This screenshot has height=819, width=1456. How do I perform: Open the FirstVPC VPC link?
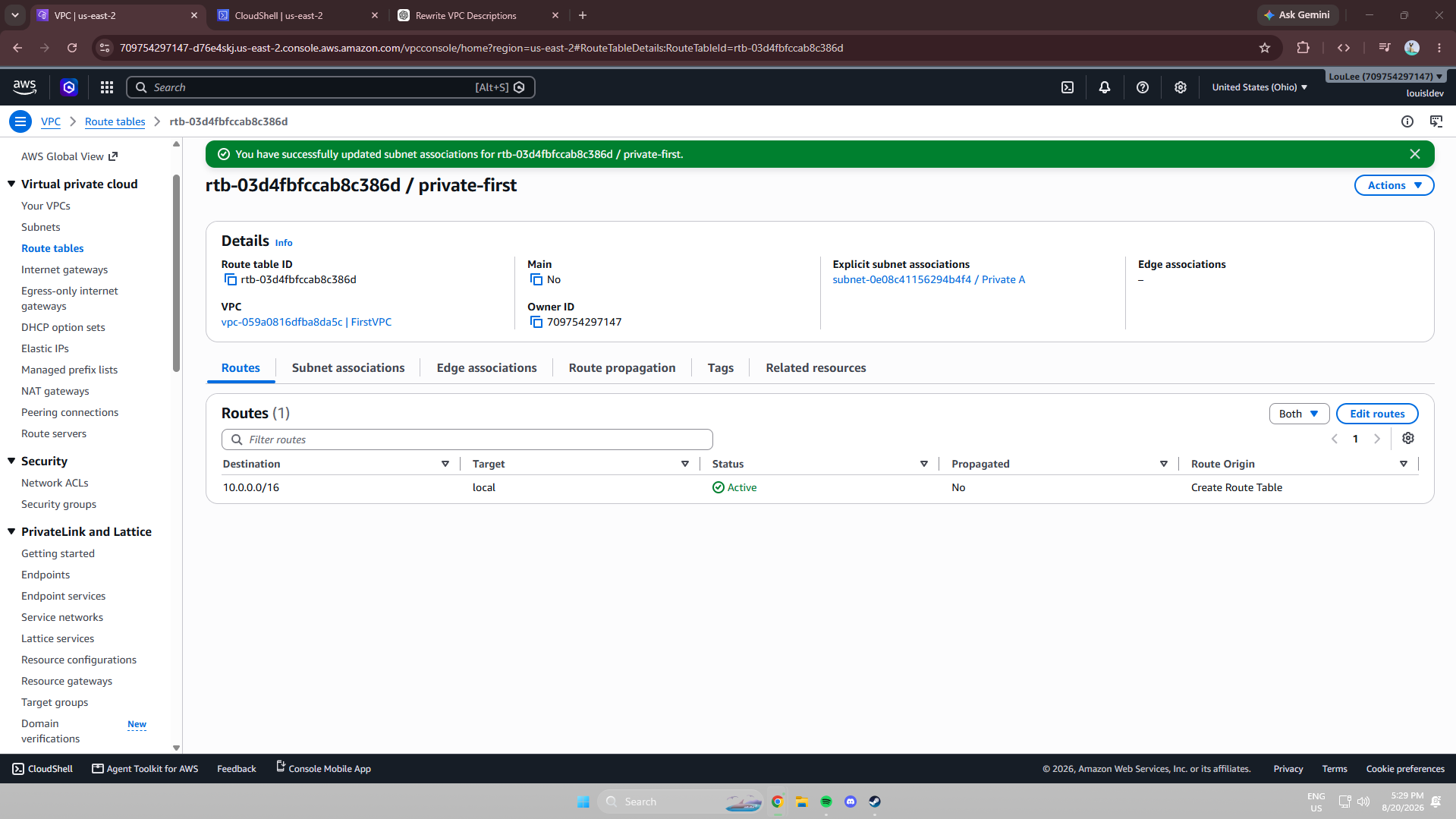(x=307, y=323)
